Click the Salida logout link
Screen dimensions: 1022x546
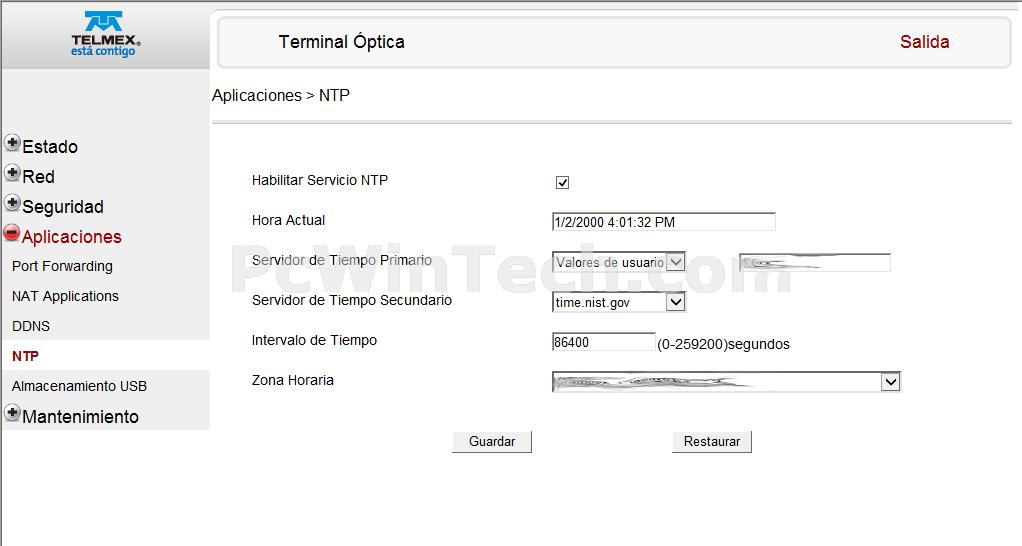point(924,42)
